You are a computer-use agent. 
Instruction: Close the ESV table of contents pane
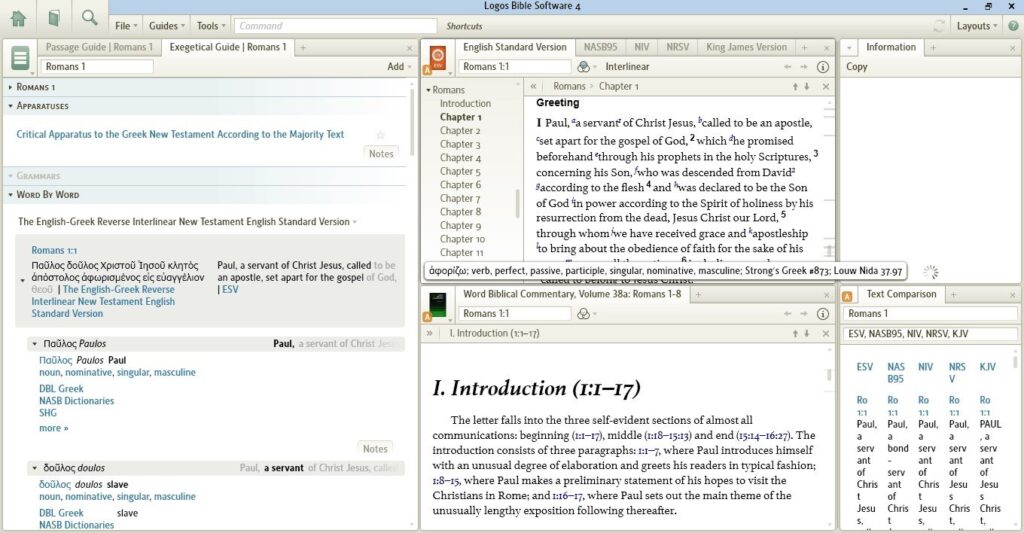[x=825, y=86]
